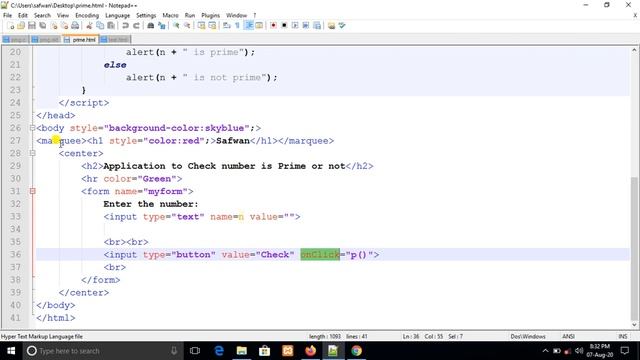Toggle word wrap from the toolbar
This screenshot has width=640, height=360.
pyautogui.click(x=227, y=26)
